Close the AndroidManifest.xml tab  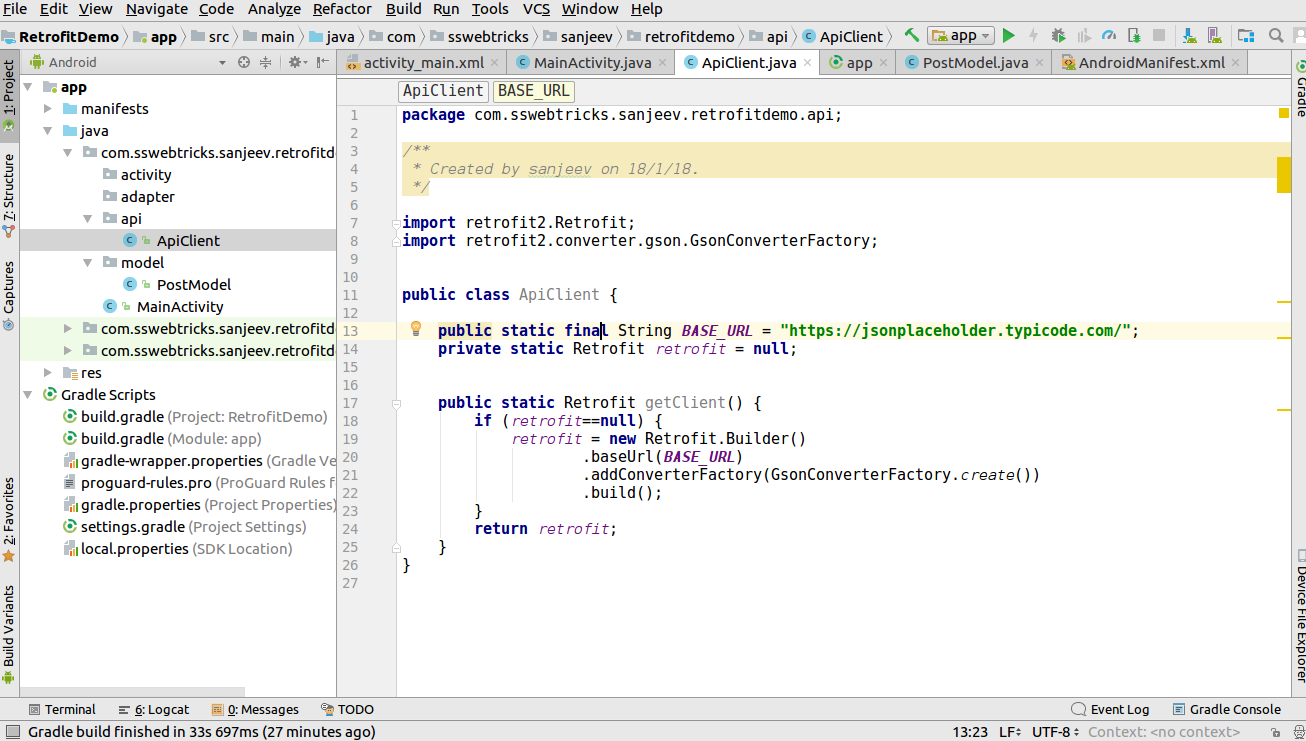tap(1237, 62)
